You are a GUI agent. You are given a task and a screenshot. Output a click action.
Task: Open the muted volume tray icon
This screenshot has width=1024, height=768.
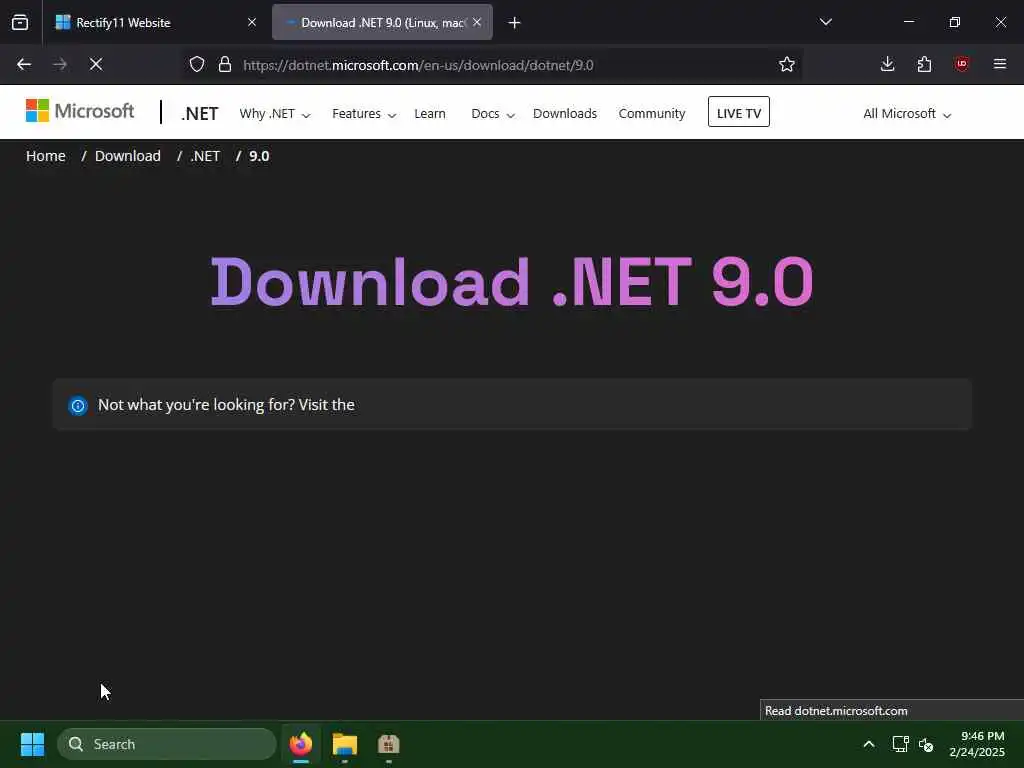pos(926,744)
